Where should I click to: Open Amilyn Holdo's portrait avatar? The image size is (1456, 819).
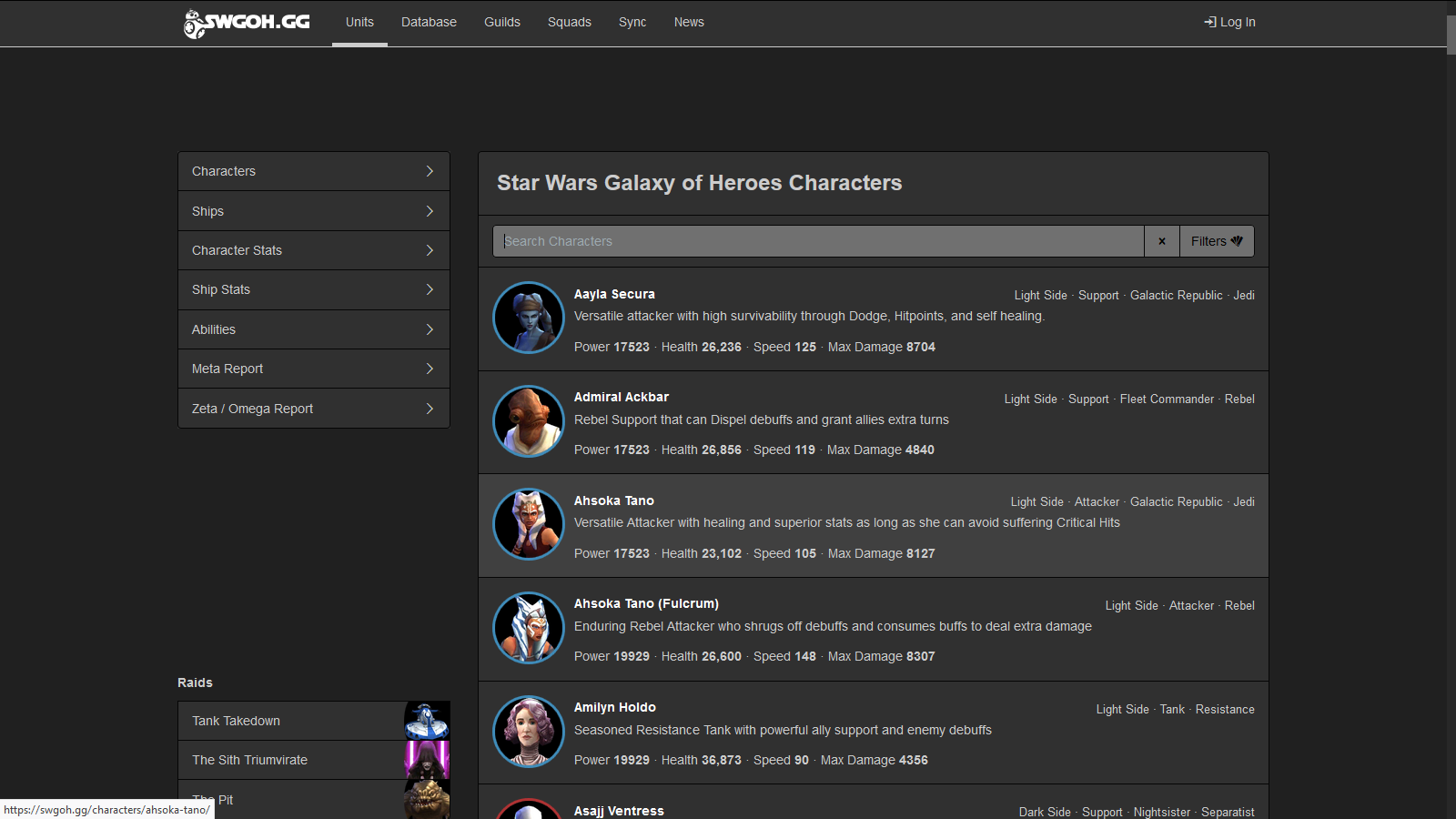click(x=529, y=732)
